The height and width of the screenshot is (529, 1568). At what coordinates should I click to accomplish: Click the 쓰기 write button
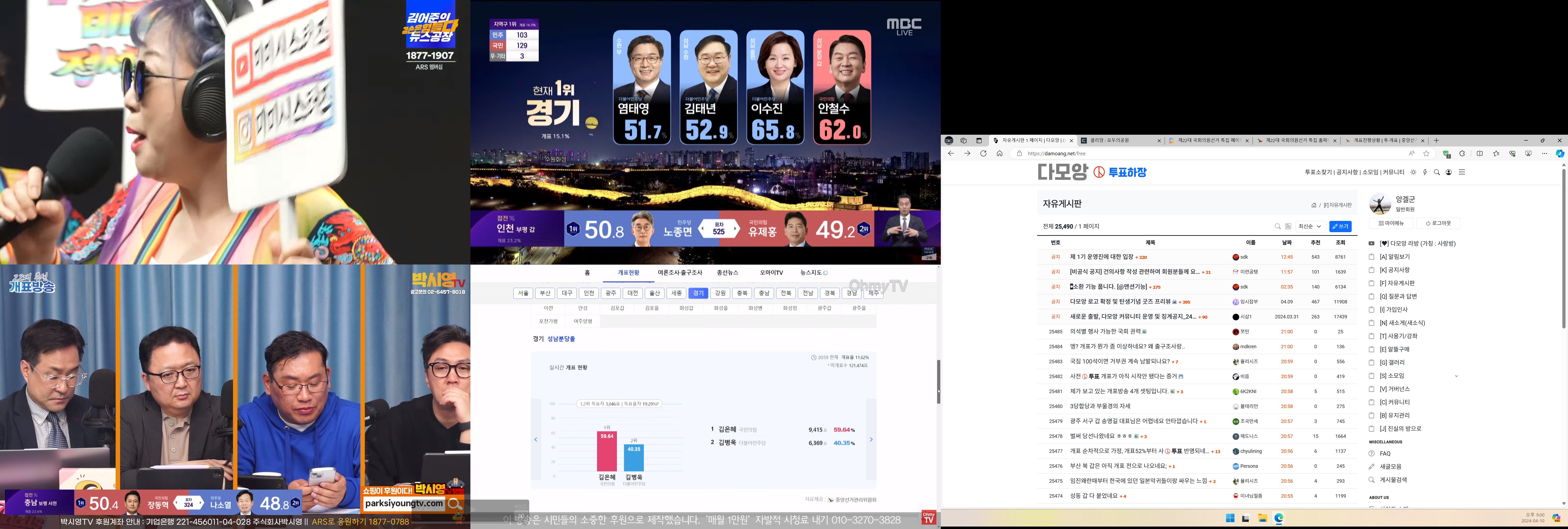[1340, 227]
